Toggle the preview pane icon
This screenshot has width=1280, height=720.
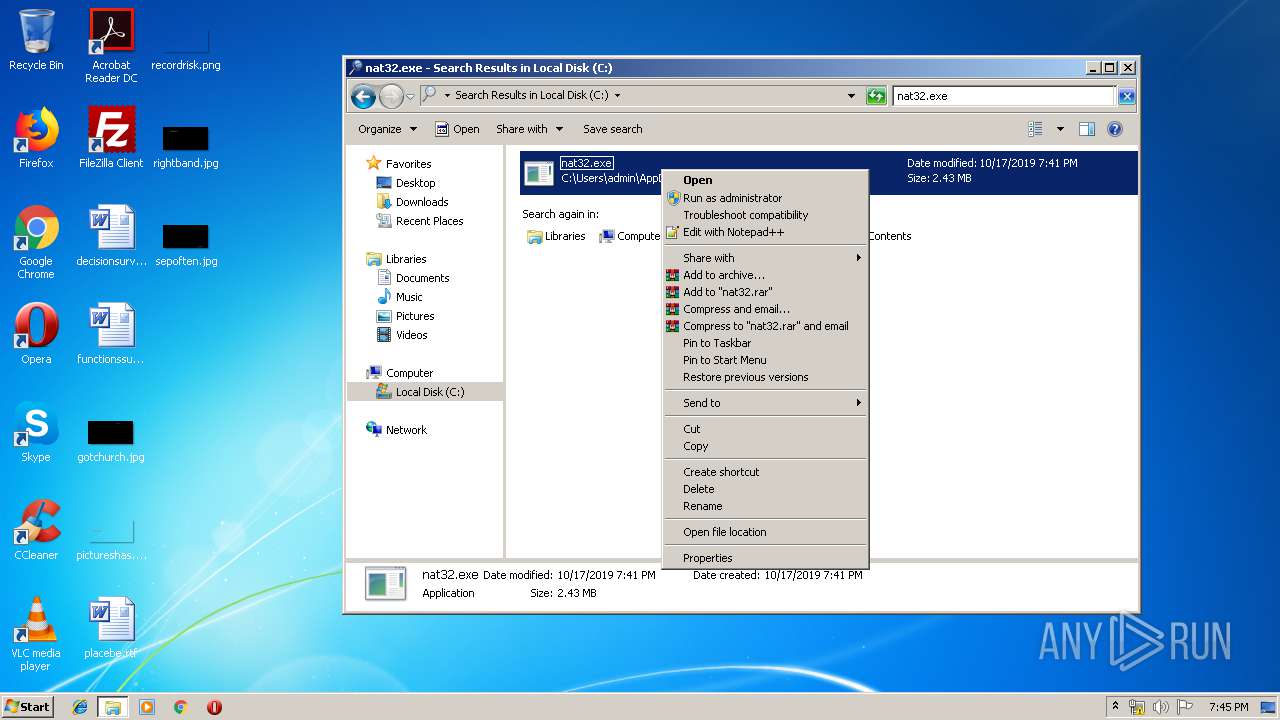click(x=1087, y=129)
